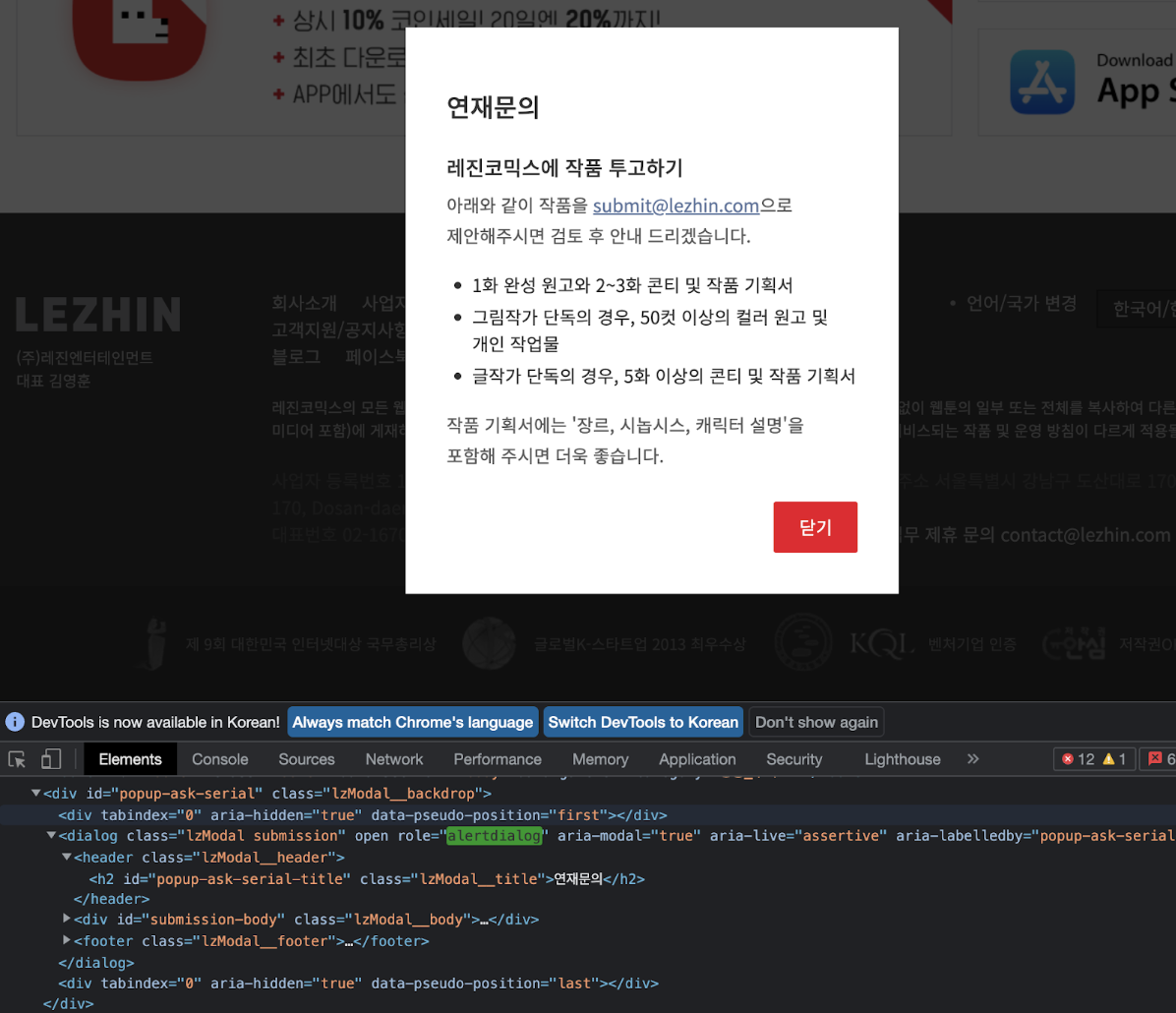Click the red 닫기 close button
1176x1013 pixels.
tap(815, 527)
